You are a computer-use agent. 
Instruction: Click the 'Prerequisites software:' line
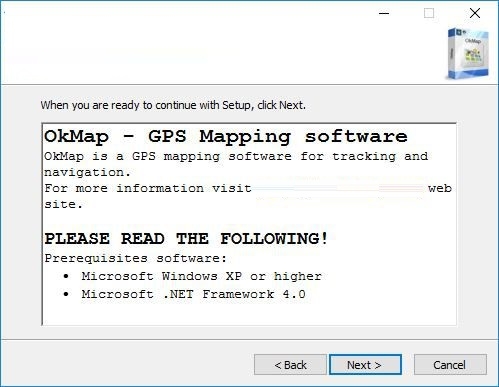coord(135,258)
